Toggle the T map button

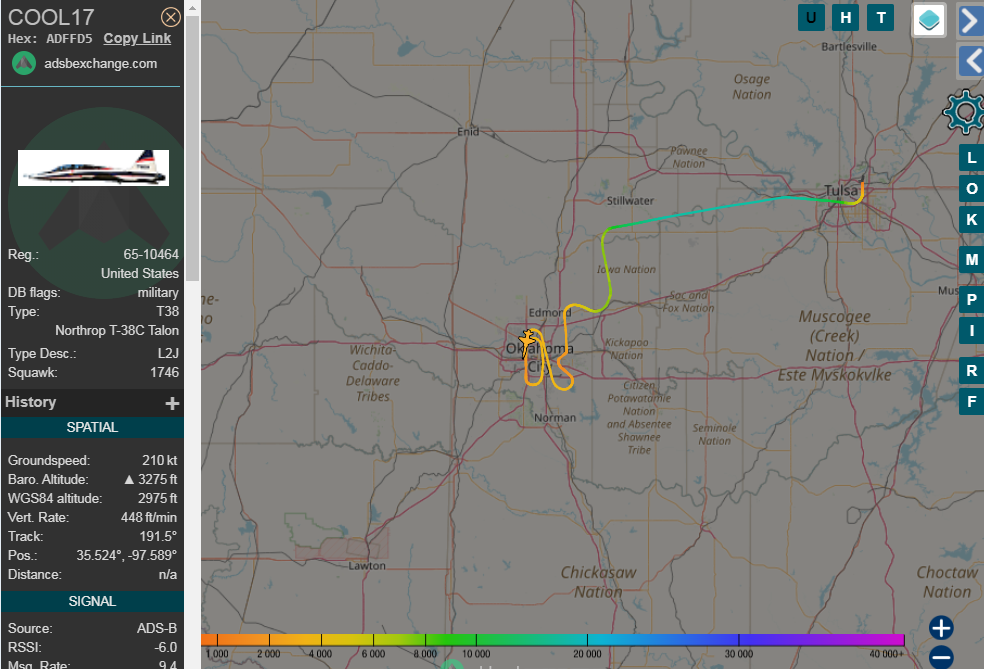click(x=880, y=18)
